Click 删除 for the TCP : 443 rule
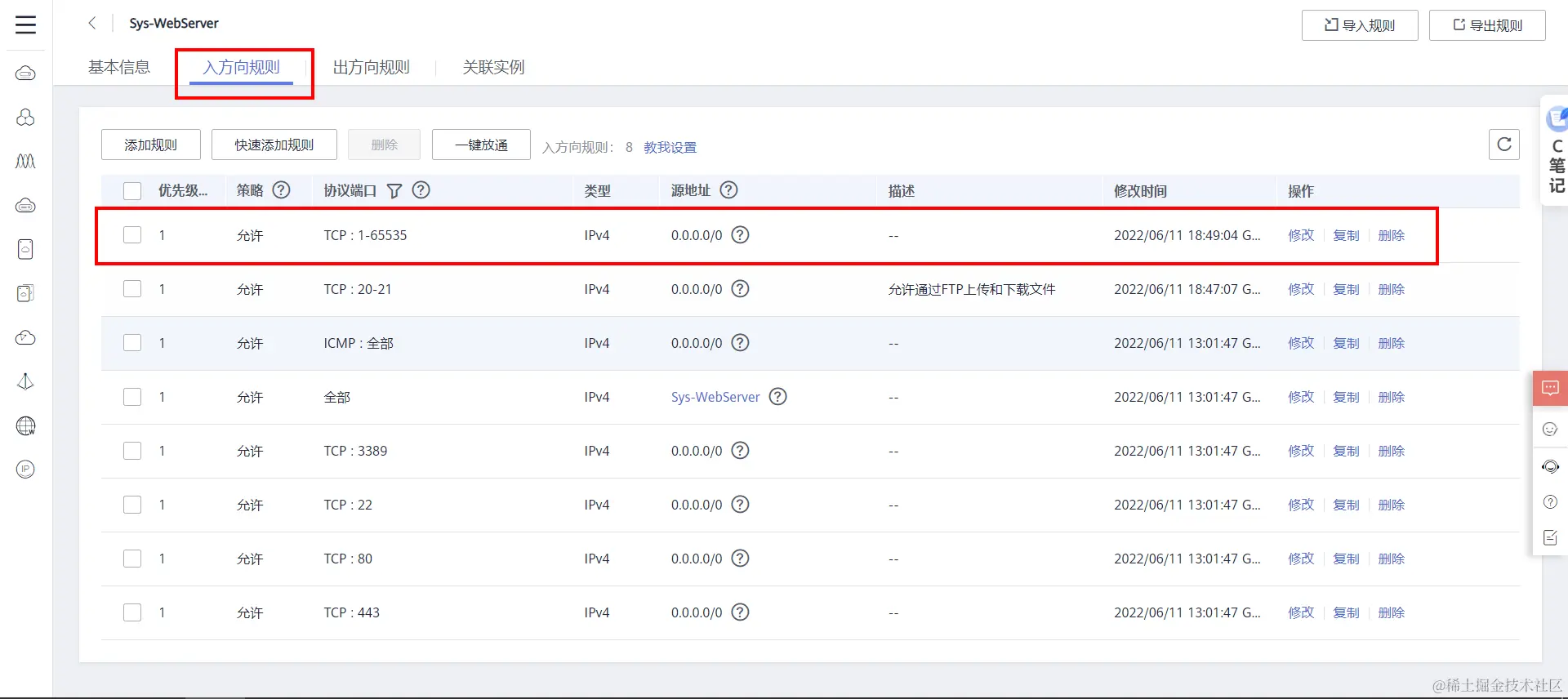This screenshot has width=1568, height=699. click(1392, 612)
